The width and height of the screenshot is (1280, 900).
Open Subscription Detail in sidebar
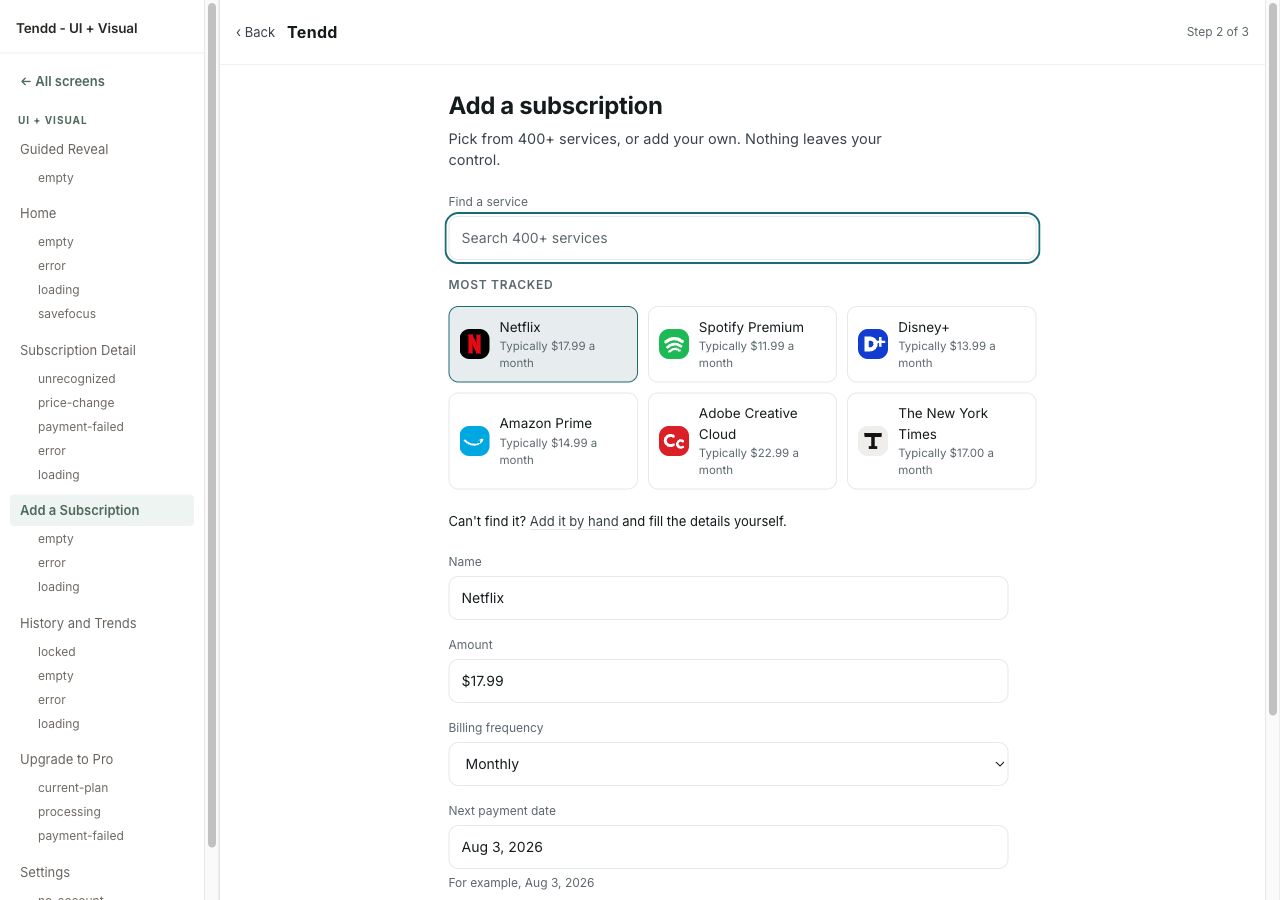(x=78, y=350)
